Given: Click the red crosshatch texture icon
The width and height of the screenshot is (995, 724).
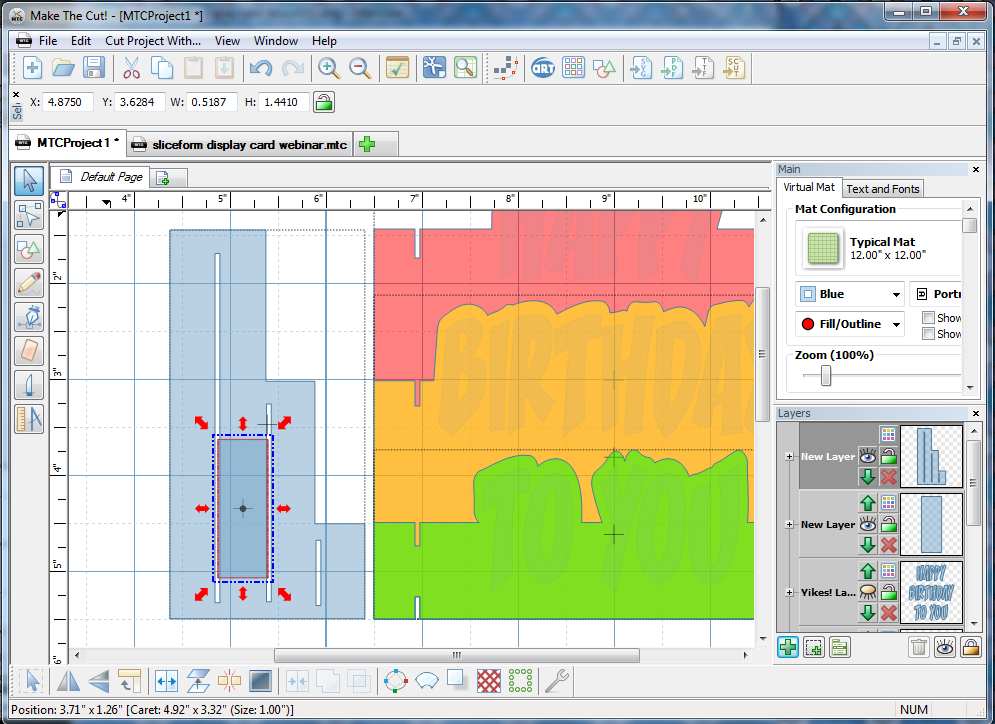Looking at the screenshot, I should pos(489,681).
